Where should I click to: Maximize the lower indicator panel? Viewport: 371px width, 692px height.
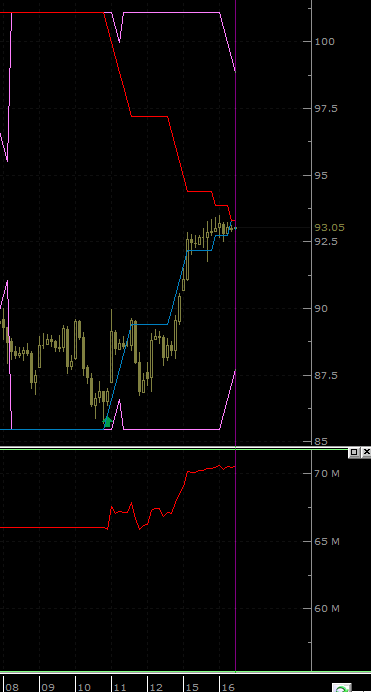[x=354, y=452]
